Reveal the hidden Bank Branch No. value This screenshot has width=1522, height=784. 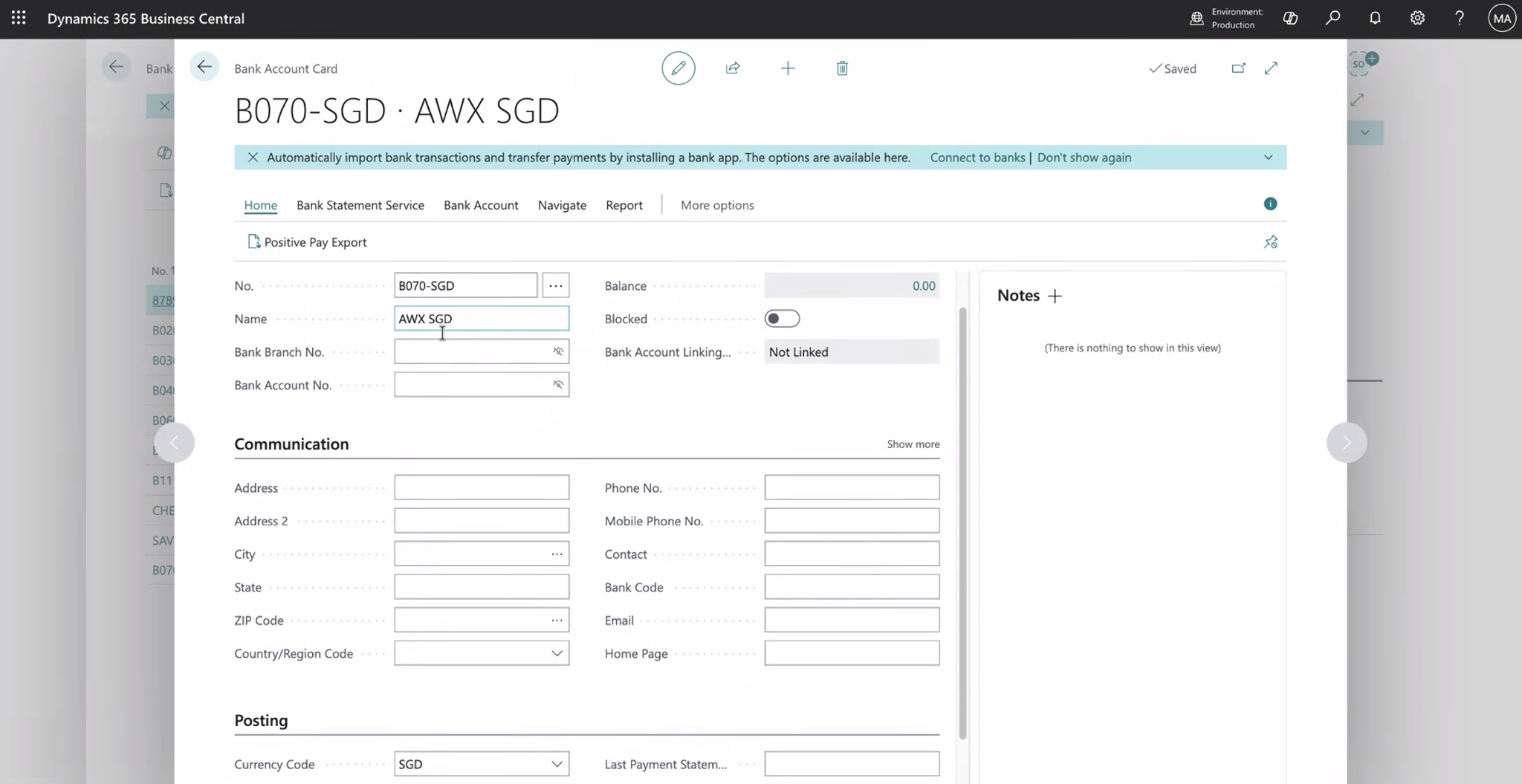pyautogui.click(x=558, y=351)
